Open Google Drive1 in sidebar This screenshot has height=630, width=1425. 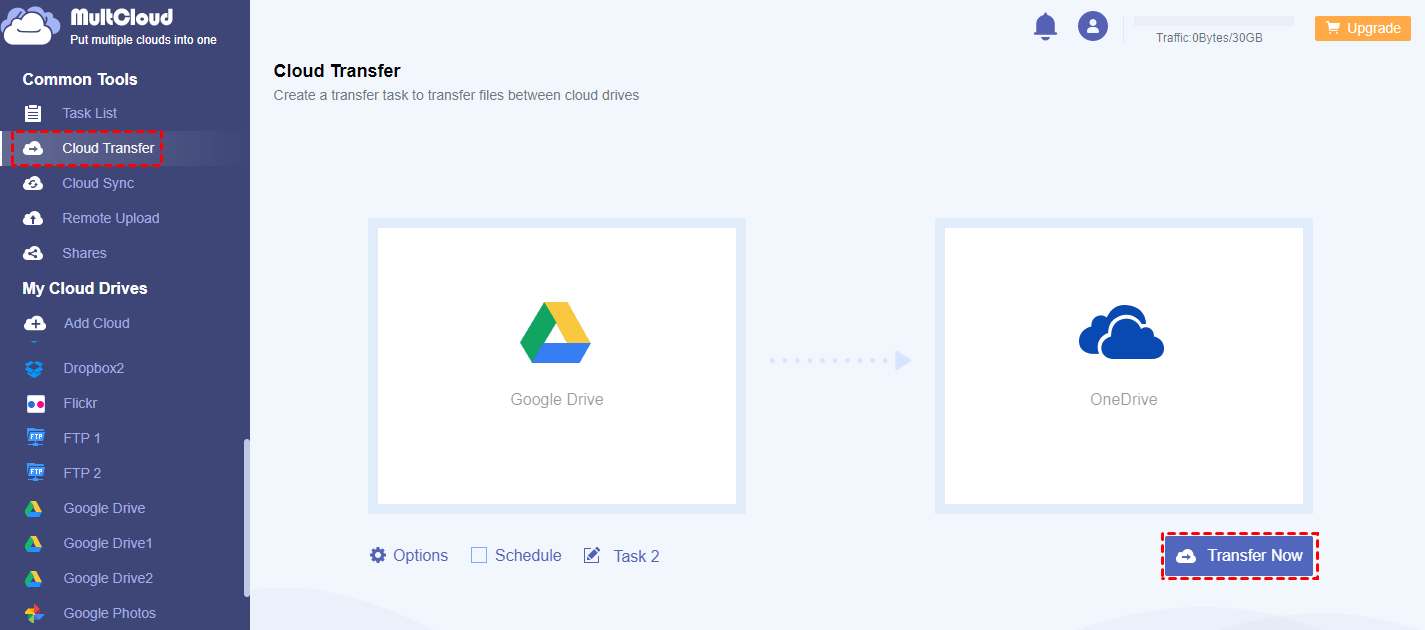(x=108, y=543)
